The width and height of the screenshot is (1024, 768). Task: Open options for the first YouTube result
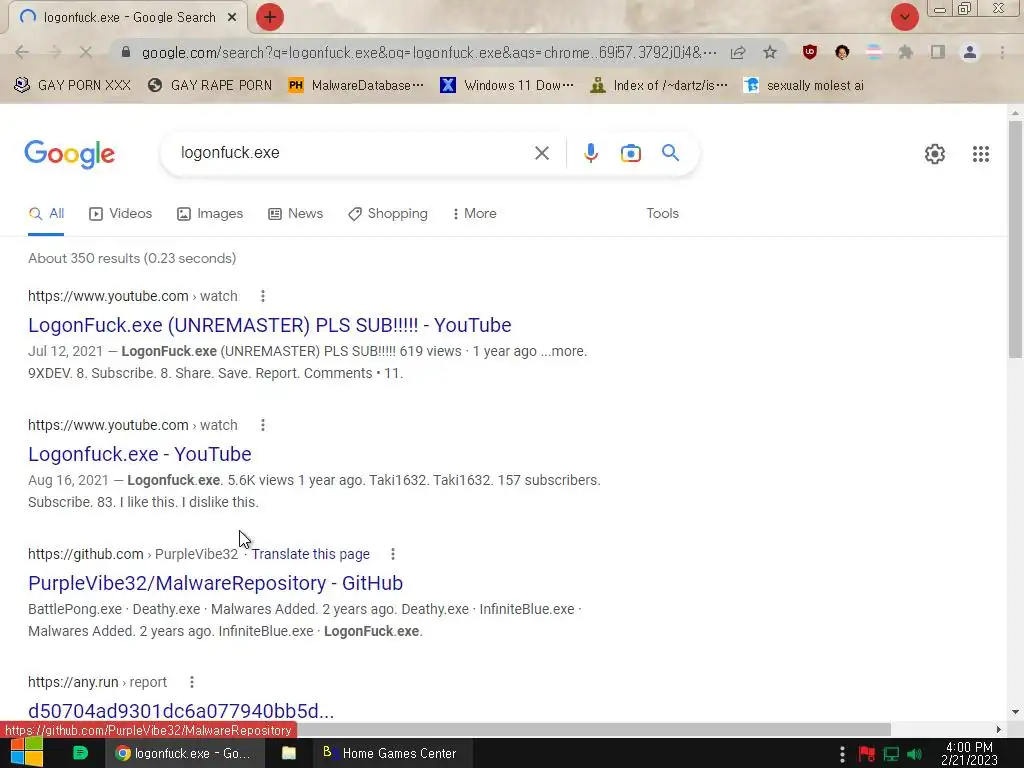263,296
